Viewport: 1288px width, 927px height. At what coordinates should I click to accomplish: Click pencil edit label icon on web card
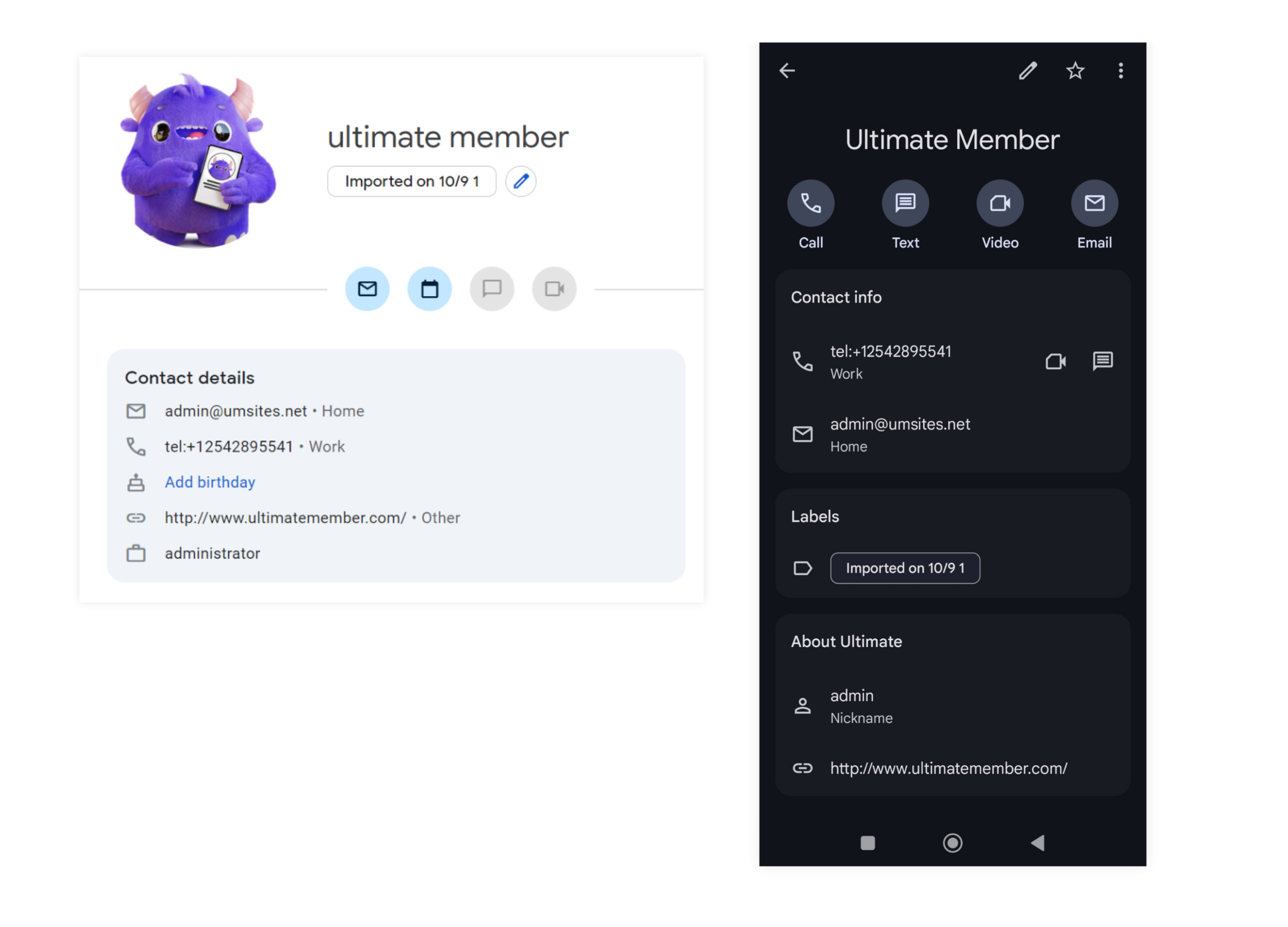pyautogui.click(x=521, y=181)
